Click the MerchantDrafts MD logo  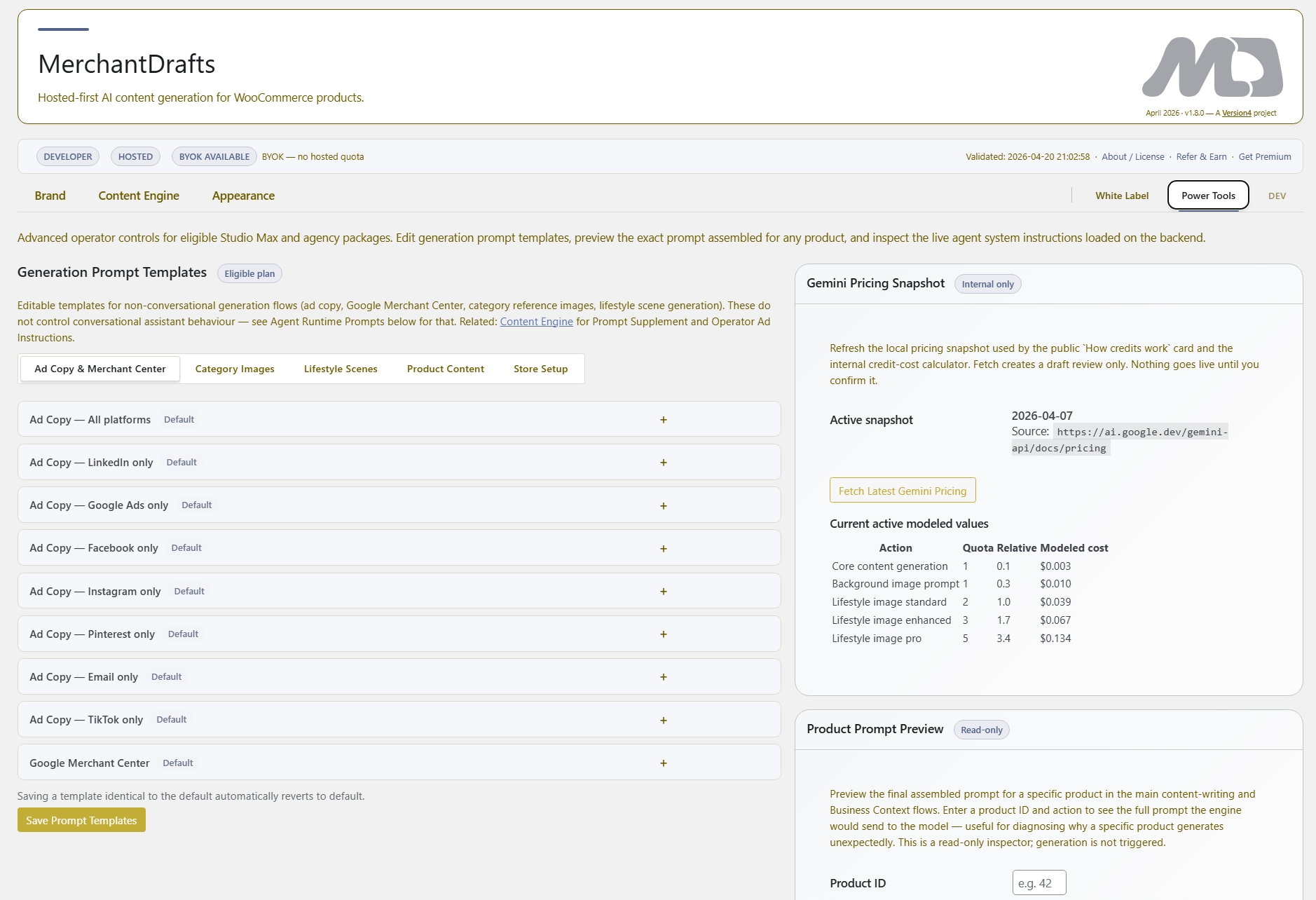click(x=1212, y=67)
